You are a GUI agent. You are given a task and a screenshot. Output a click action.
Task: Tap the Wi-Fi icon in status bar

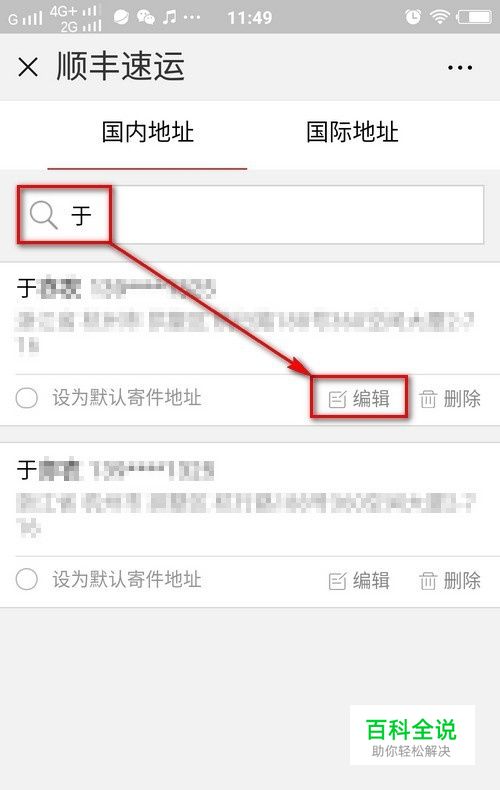(440, 17)
